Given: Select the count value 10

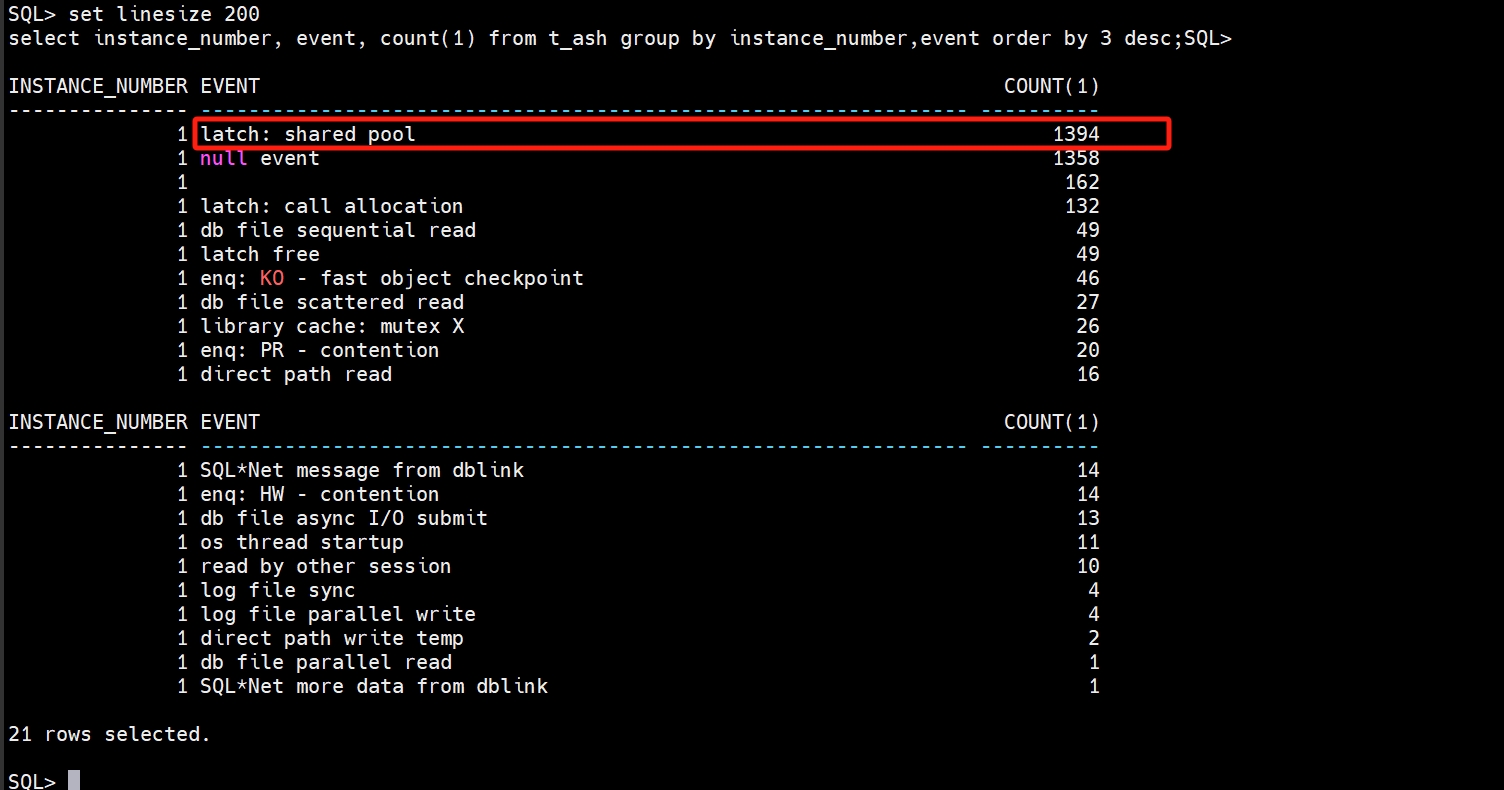Looking at the screenshot, I should pyautogui.click(x=1088, y=566).
